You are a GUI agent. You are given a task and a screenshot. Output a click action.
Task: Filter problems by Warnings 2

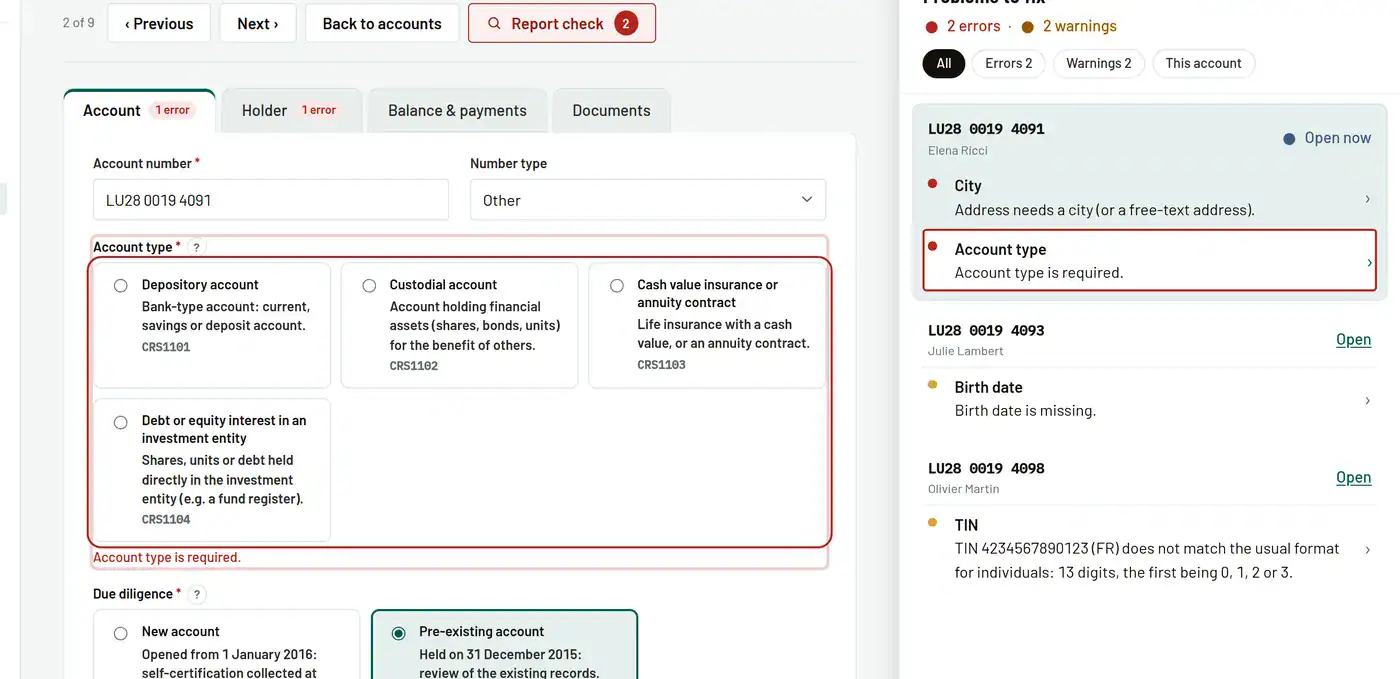click(x=1099, y=63)
